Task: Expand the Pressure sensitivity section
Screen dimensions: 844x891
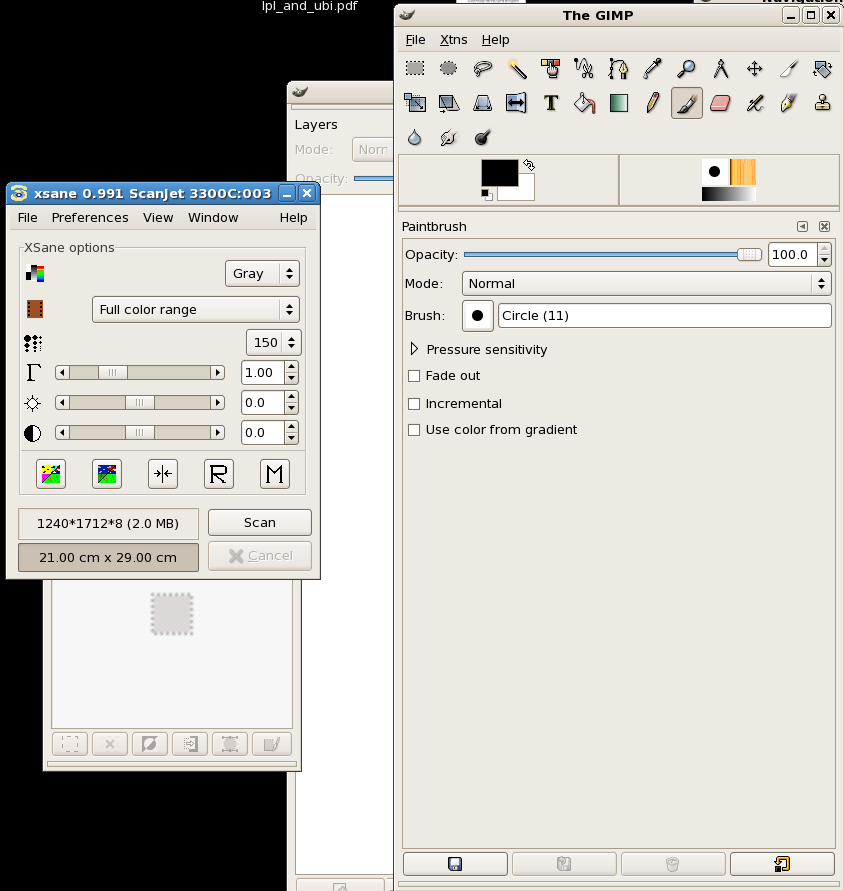Action: coord(414,349)
